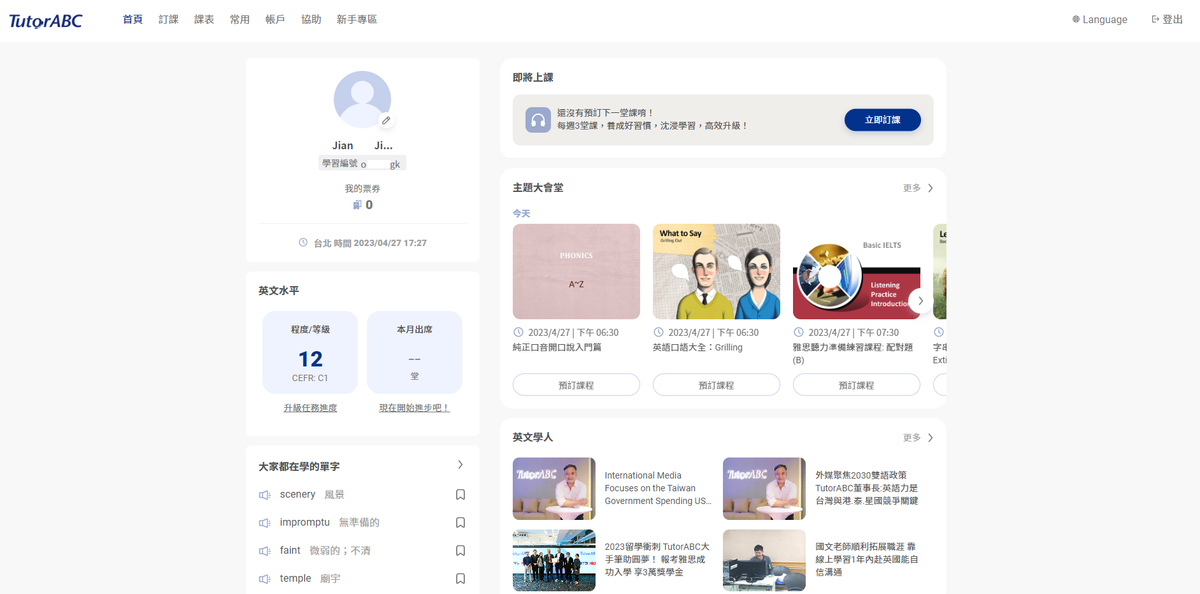Click the profile avatar picture
Screen dimensions: 1200x594
pos(362,100)
